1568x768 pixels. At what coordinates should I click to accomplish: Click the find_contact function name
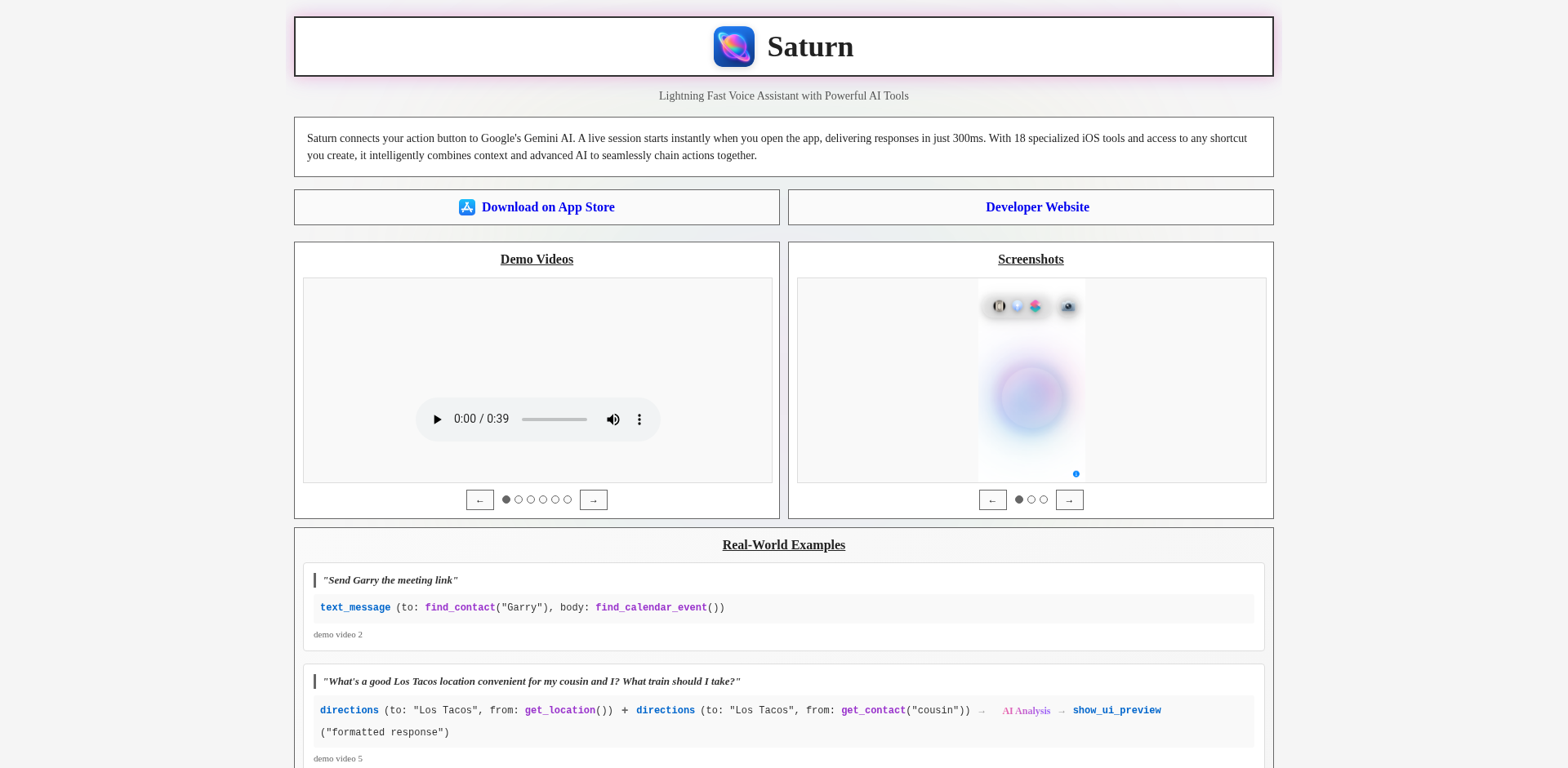[x=460, y=608]
